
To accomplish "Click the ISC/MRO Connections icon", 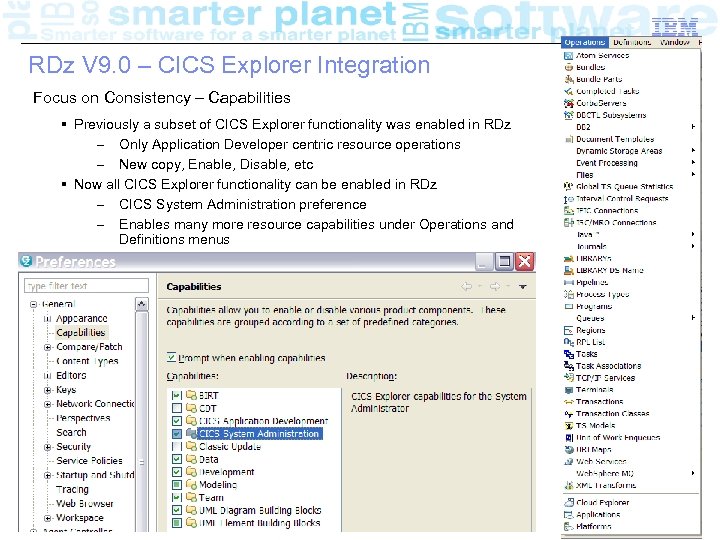I will click(x=568, y=223).
